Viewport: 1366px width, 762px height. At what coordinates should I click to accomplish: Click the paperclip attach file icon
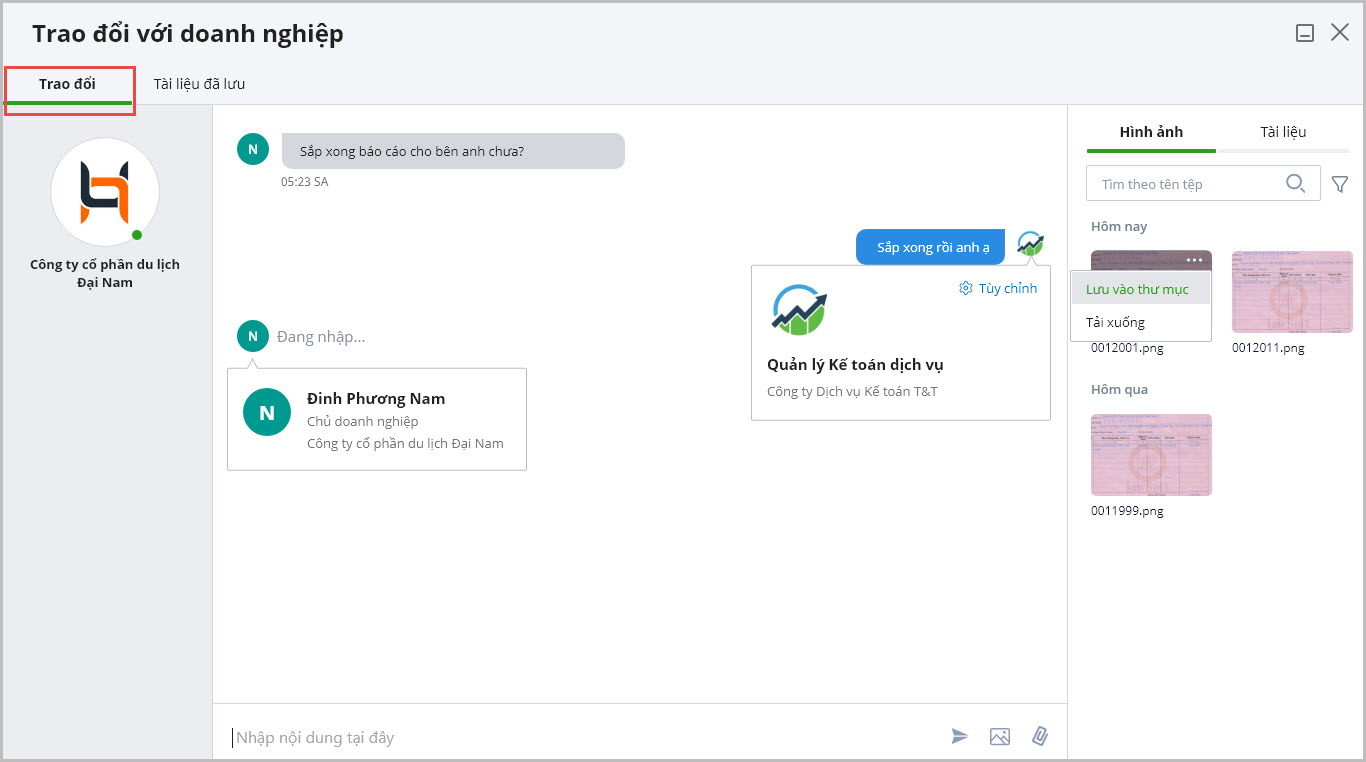pyautogui.click(x=1039, y=737)
